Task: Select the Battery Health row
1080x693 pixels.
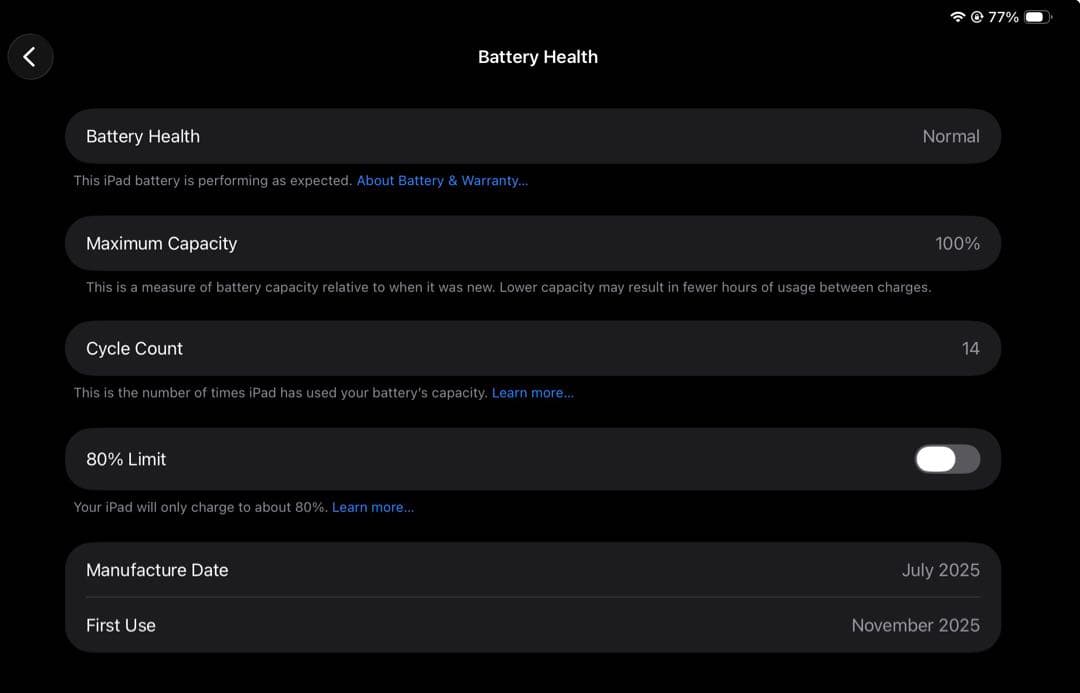Action: (532, 136)
